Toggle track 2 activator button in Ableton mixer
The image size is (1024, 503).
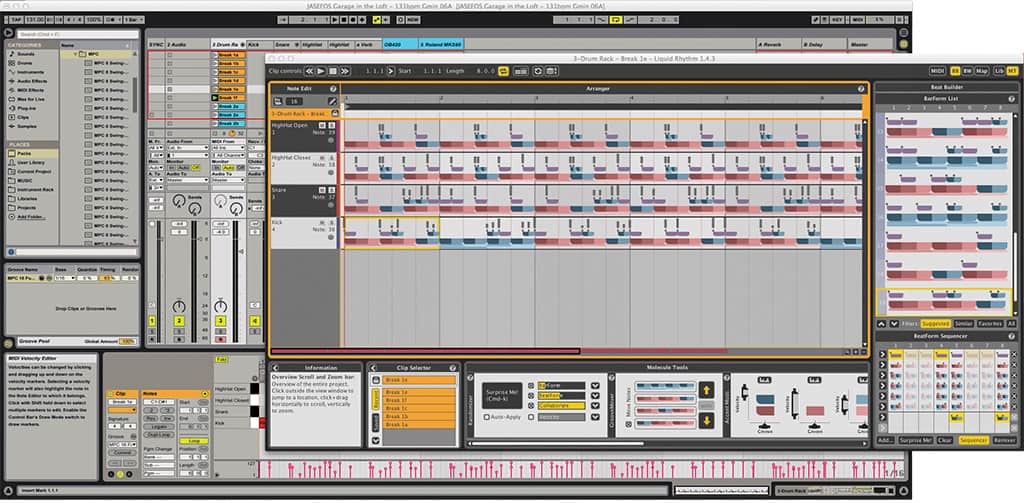click(x=178, y=320)
